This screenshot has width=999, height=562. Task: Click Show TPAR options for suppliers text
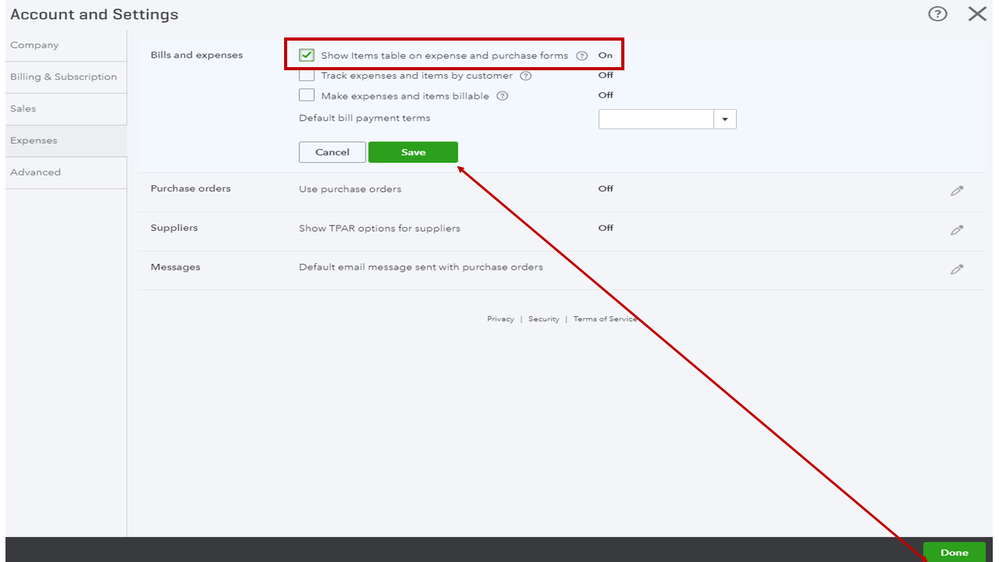coord(379,228)
